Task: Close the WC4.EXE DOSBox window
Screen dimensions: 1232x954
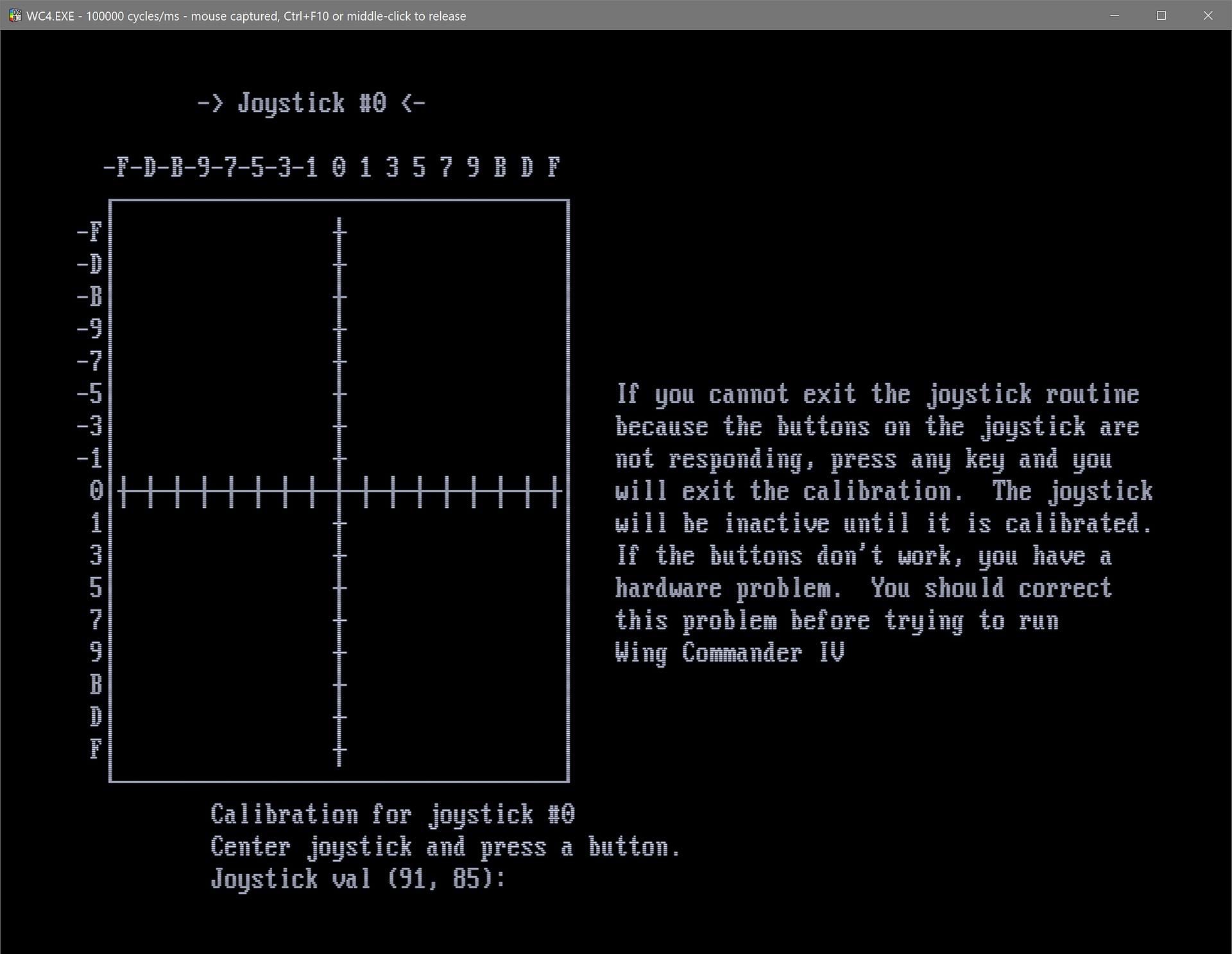Action: 1208,15
